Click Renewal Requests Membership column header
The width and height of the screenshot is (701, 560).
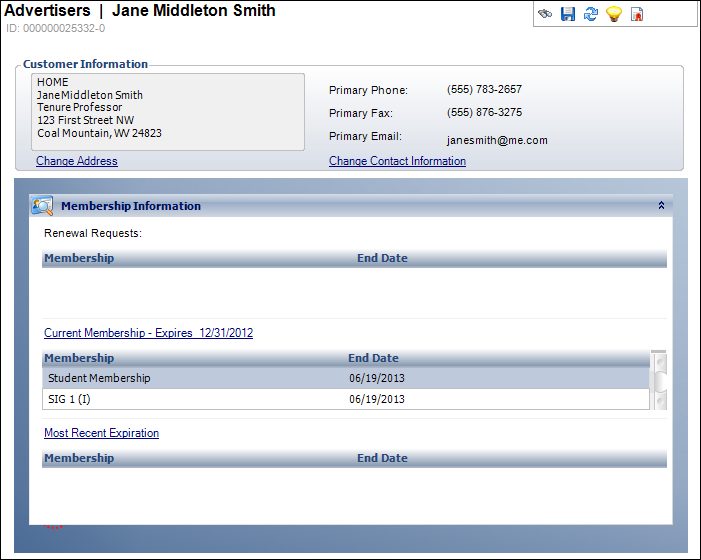coord(79,258)
